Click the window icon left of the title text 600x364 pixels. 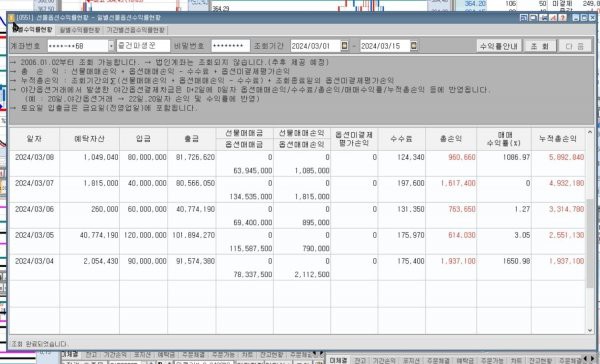(x=11, y=18)
